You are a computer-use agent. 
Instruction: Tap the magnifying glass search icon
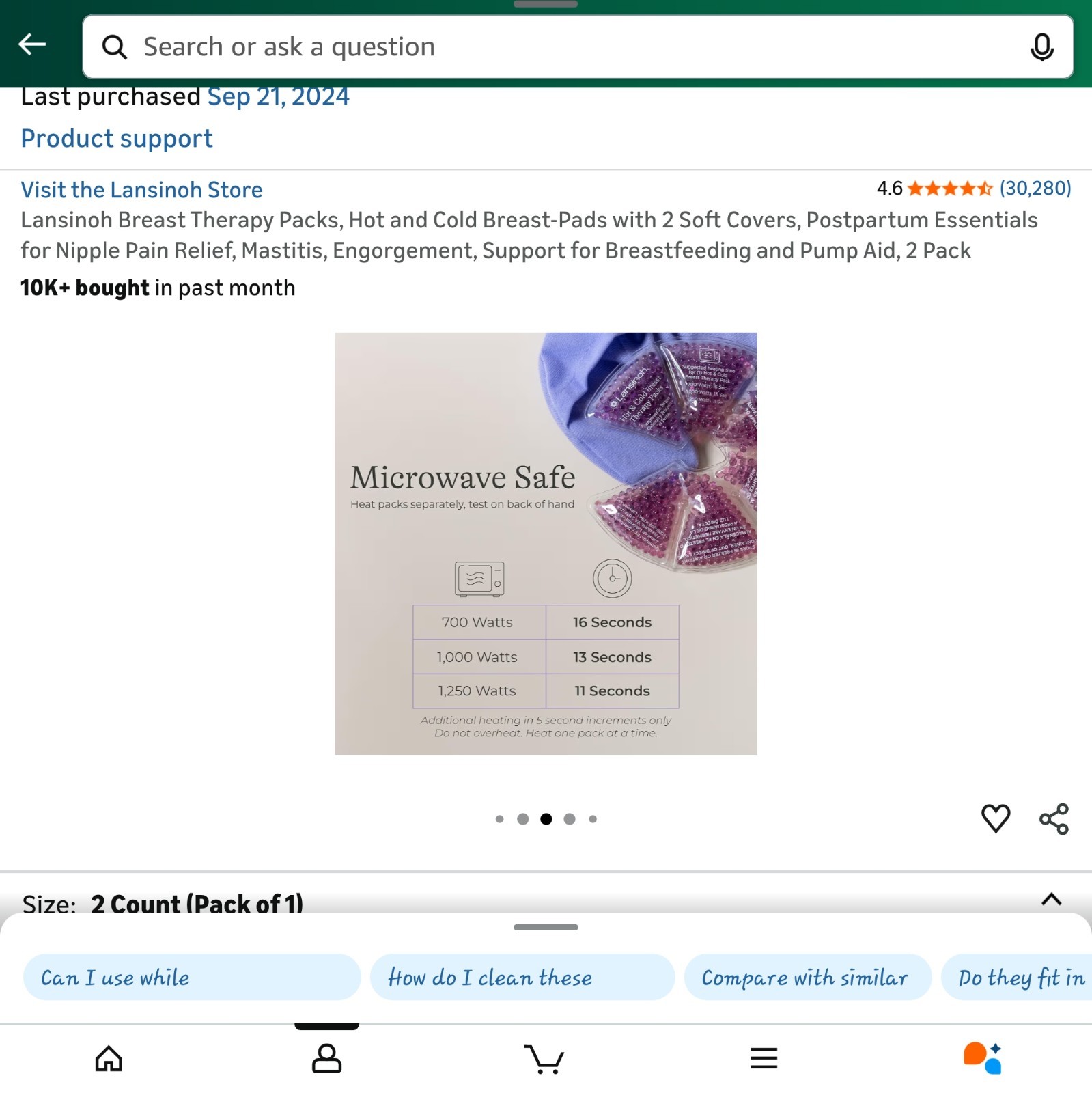coord(114,47)
